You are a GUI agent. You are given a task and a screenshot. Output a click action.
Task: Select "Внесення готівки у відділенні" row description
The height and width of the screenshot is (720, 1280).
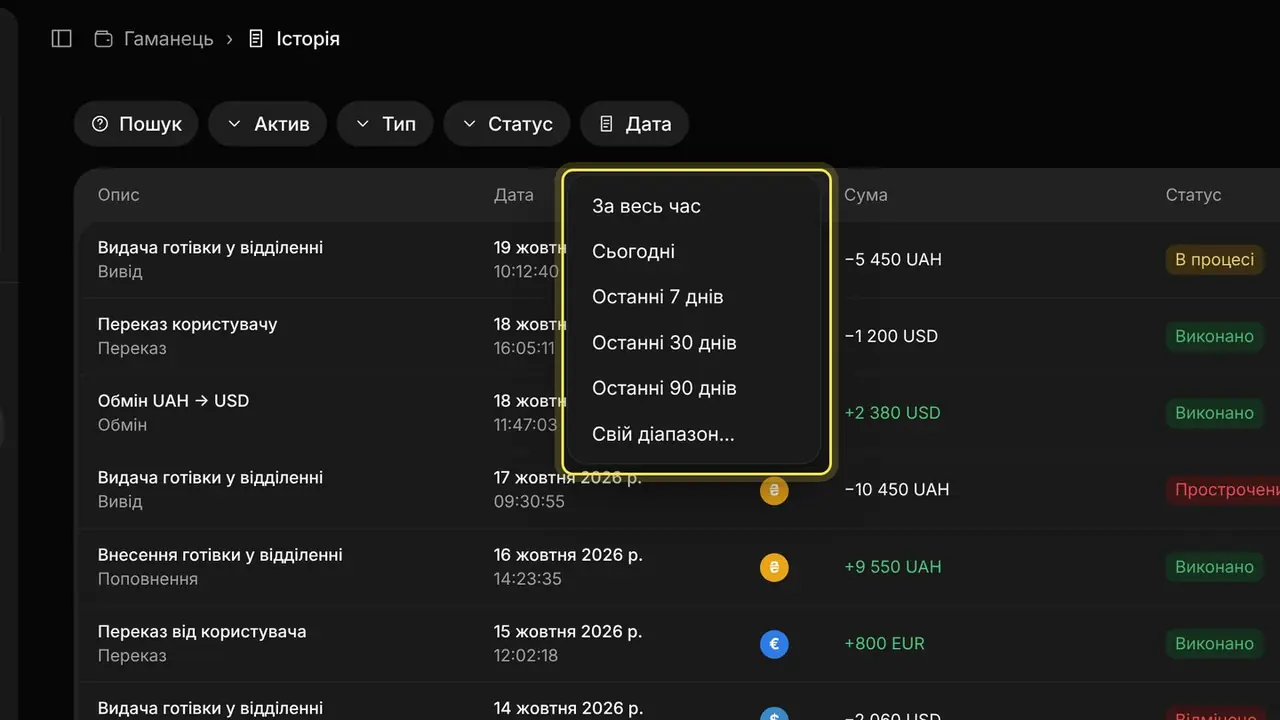click(x=220, y=555)
